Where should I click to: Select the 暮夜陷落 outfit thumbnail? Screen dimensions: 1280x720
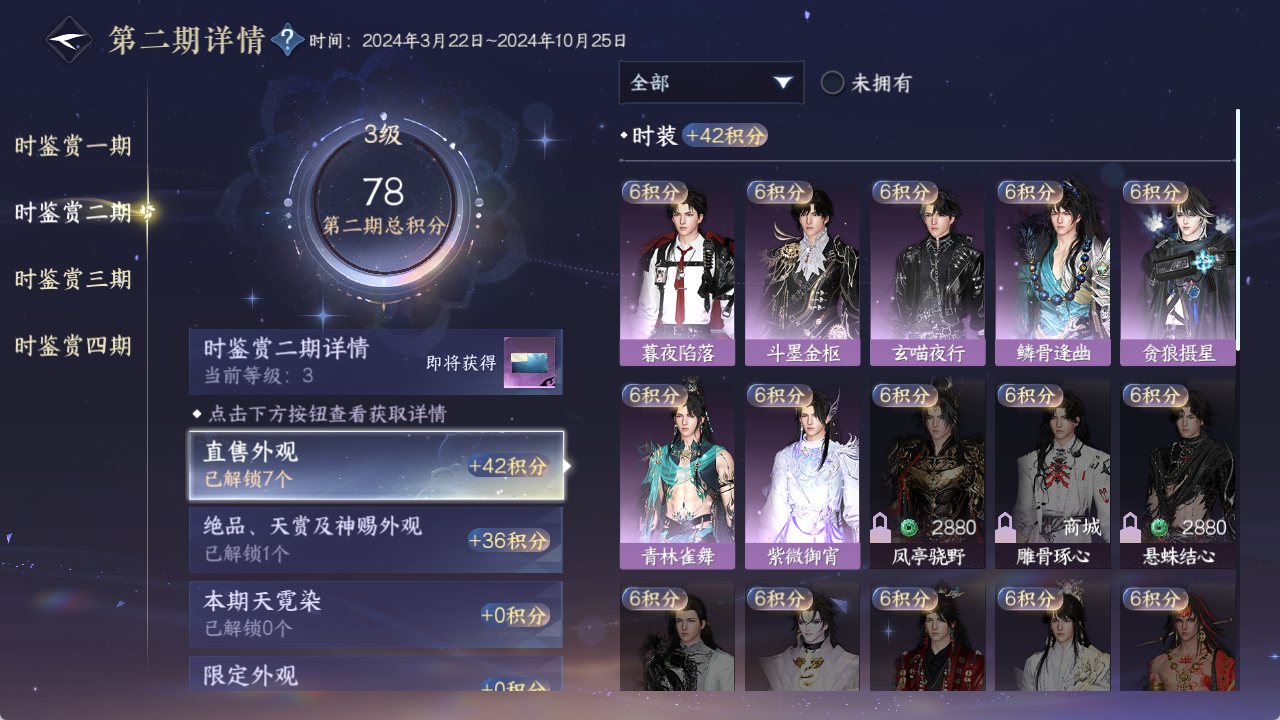(677, 273)
